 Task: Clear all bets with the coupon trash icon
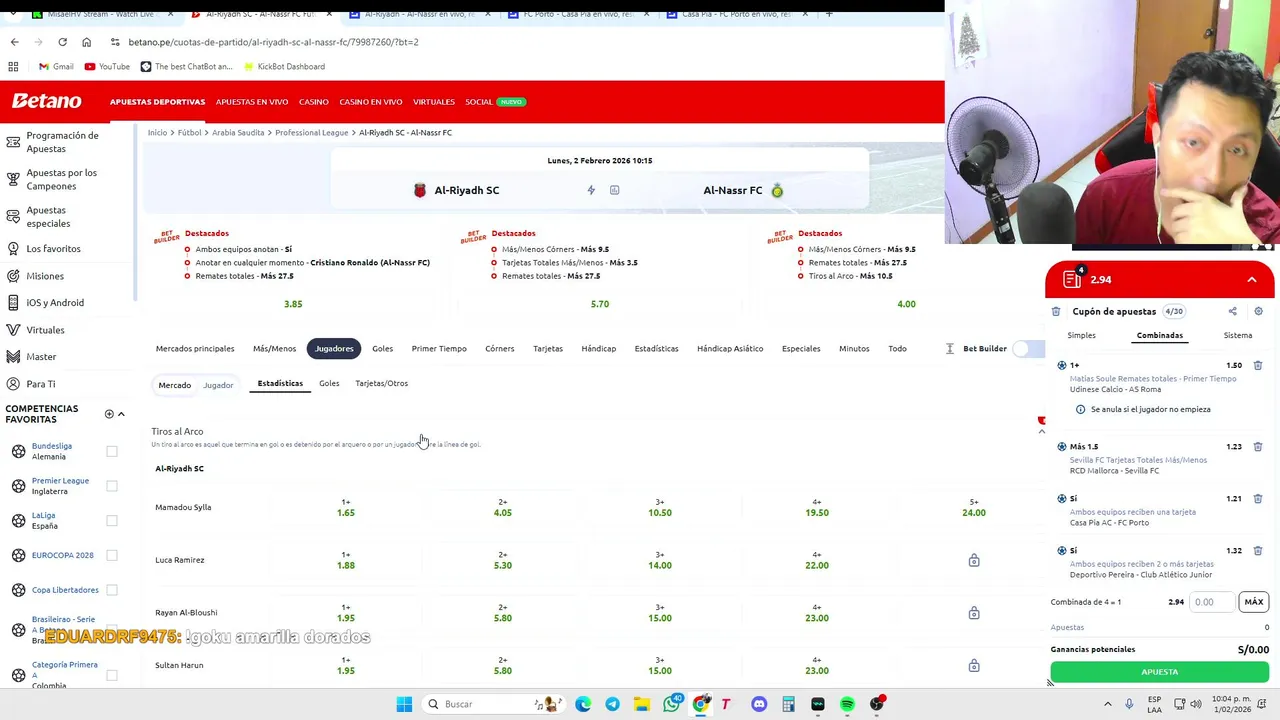(1056, 311)
